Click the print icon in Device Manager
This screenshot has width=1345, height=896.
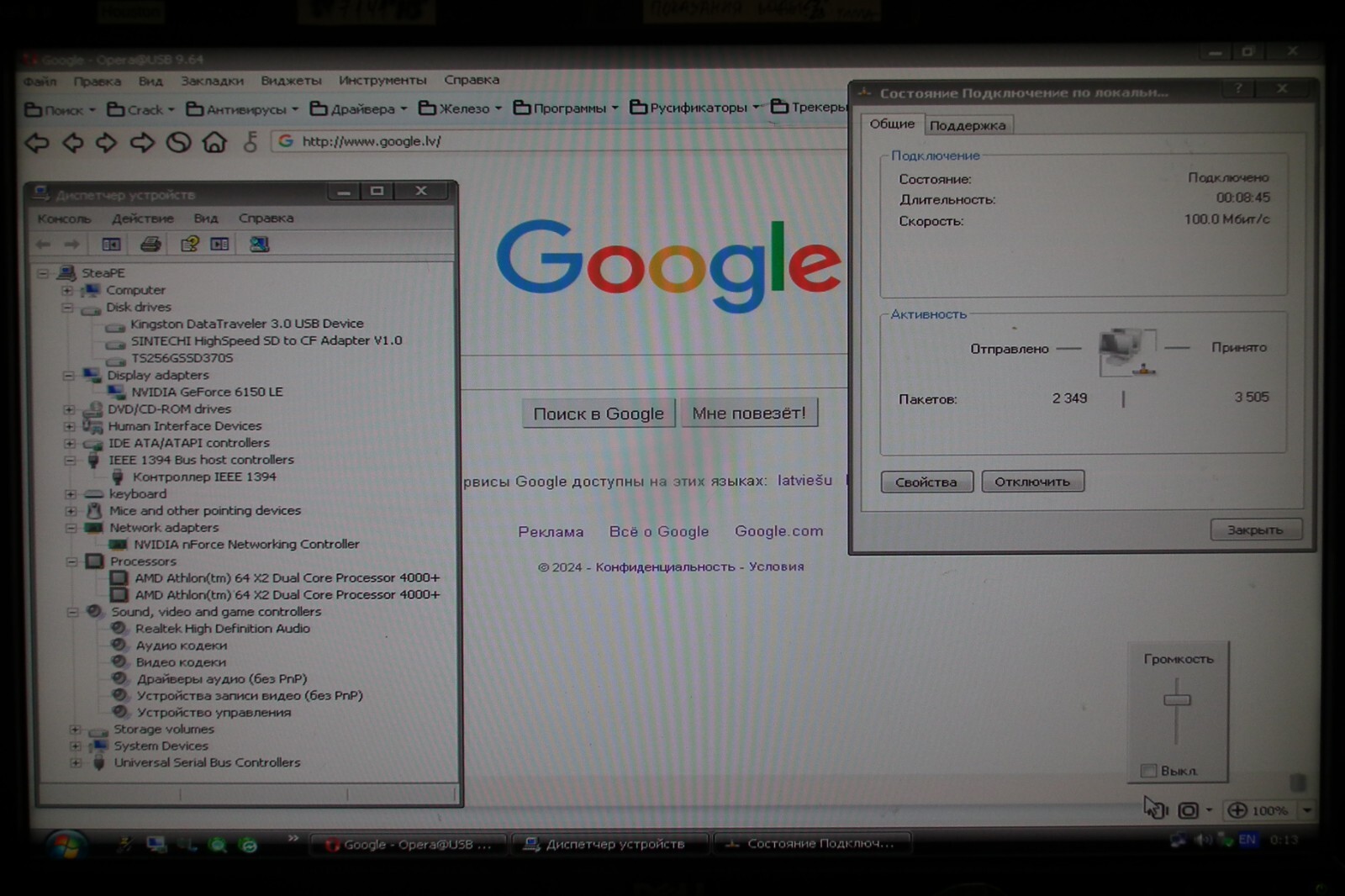[x=150, y=245]
